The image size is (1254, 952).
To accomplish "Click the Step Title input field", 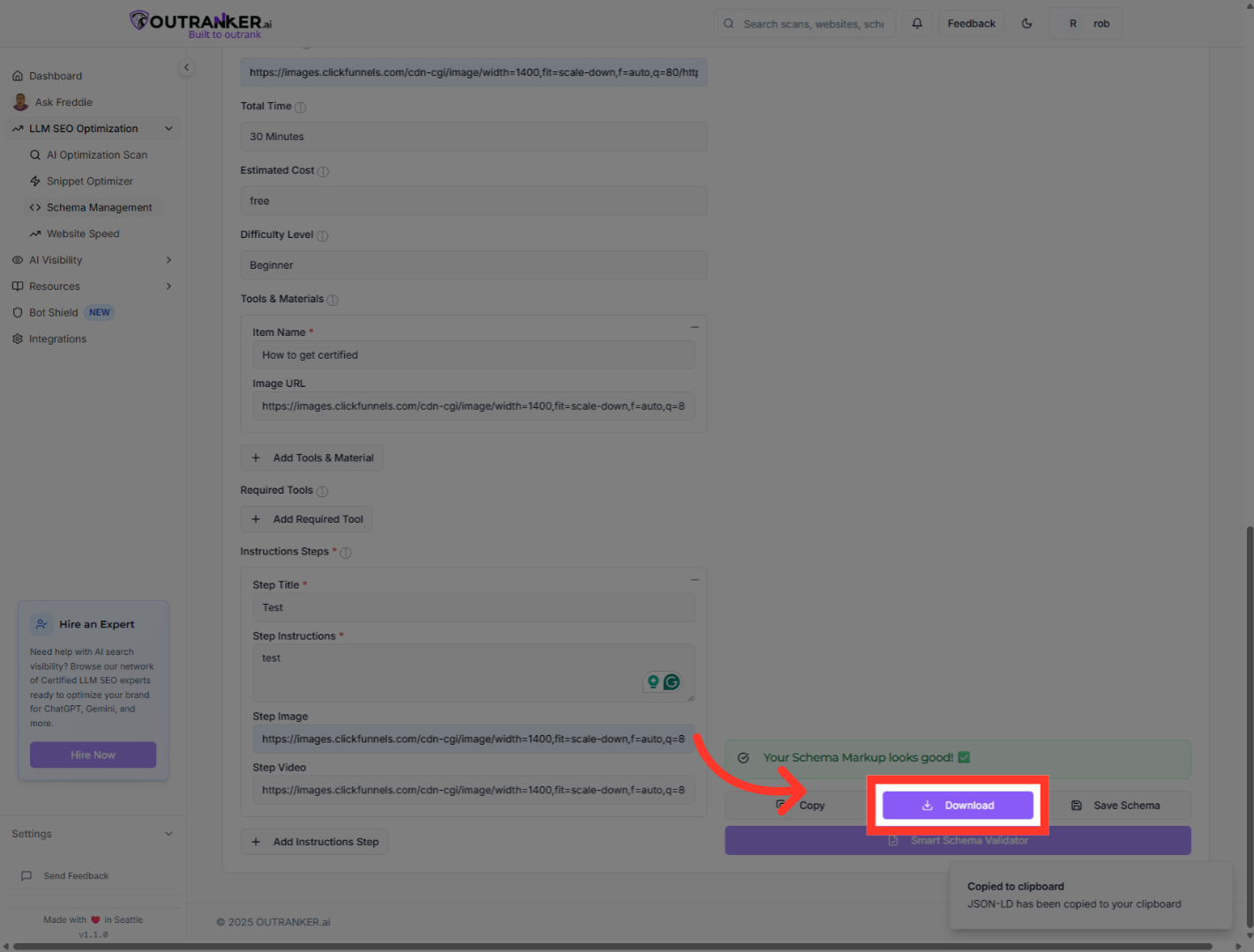I will coord(474,608).
